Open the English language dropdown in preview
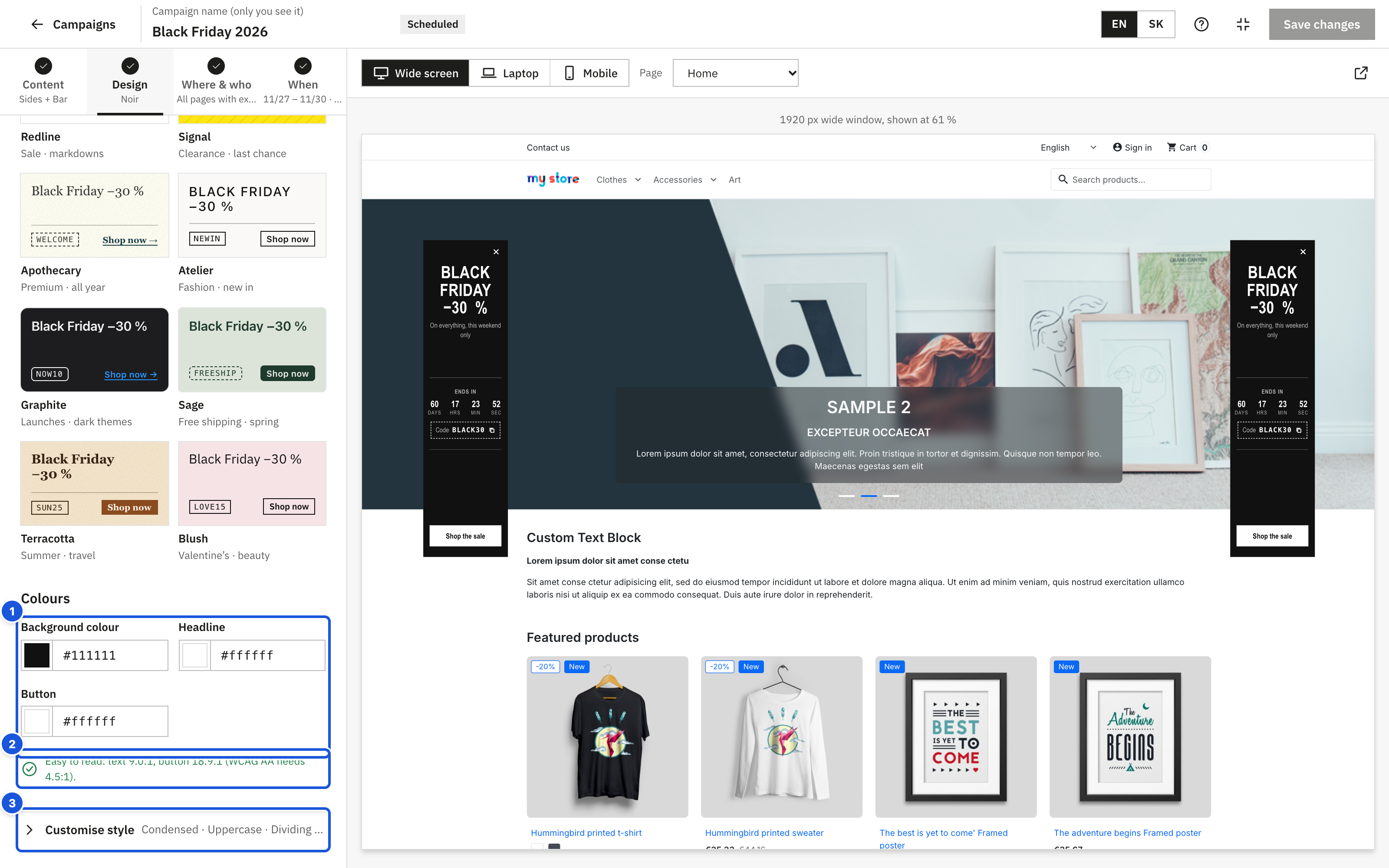 tap(1068, 147)
